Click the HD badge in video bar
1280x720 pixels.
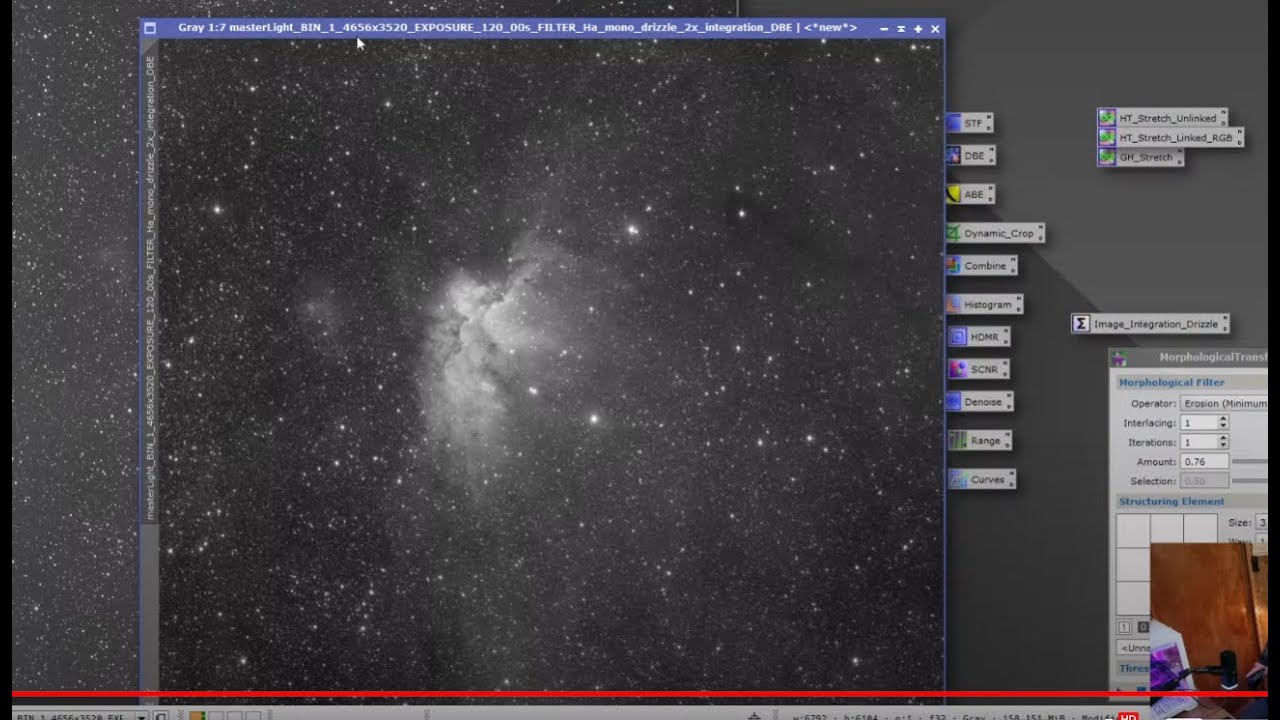click(1128, 716)
